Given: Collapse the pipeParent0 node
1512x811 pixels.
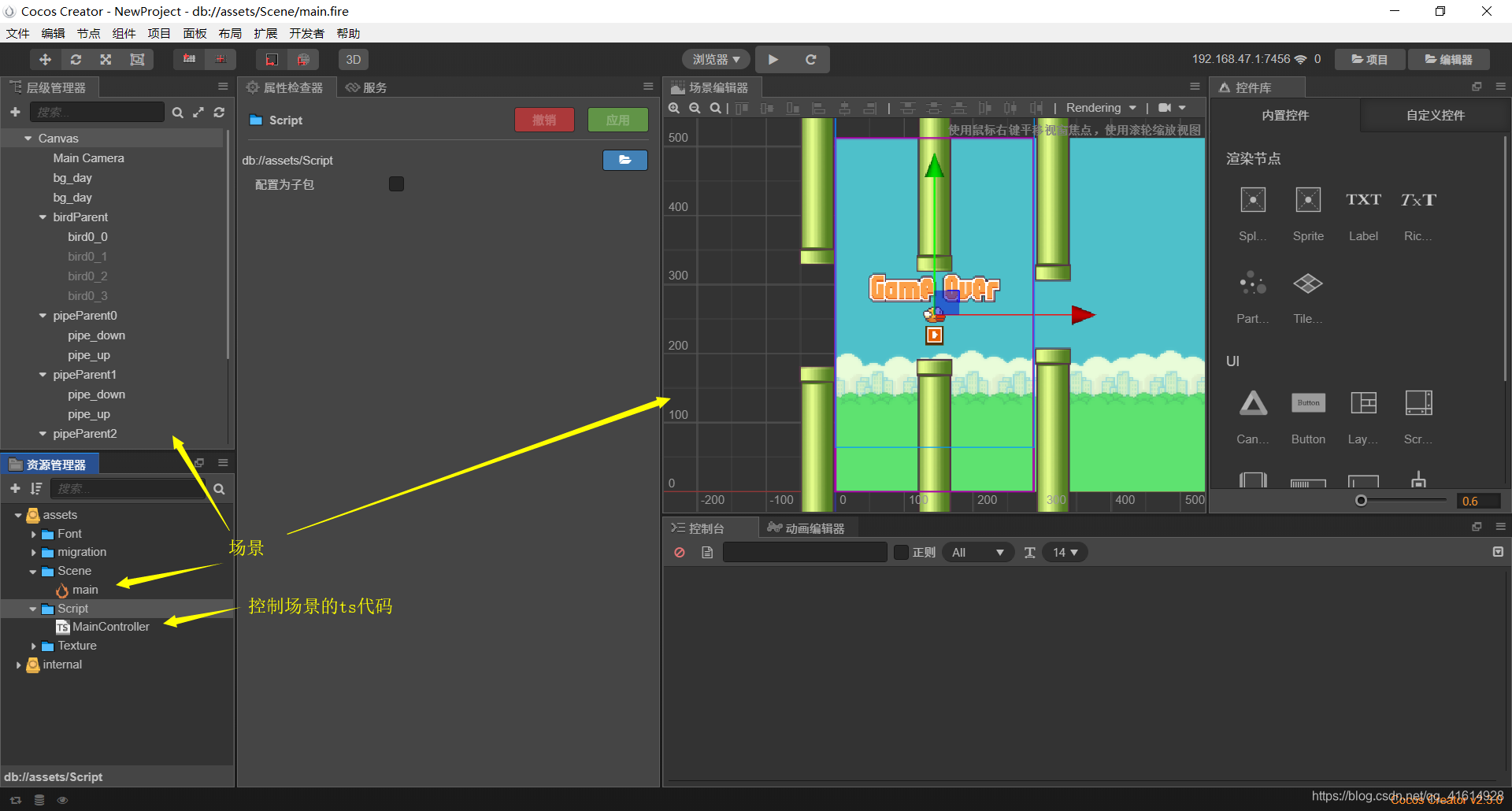Looking at the screenshot, I should 43,316.
